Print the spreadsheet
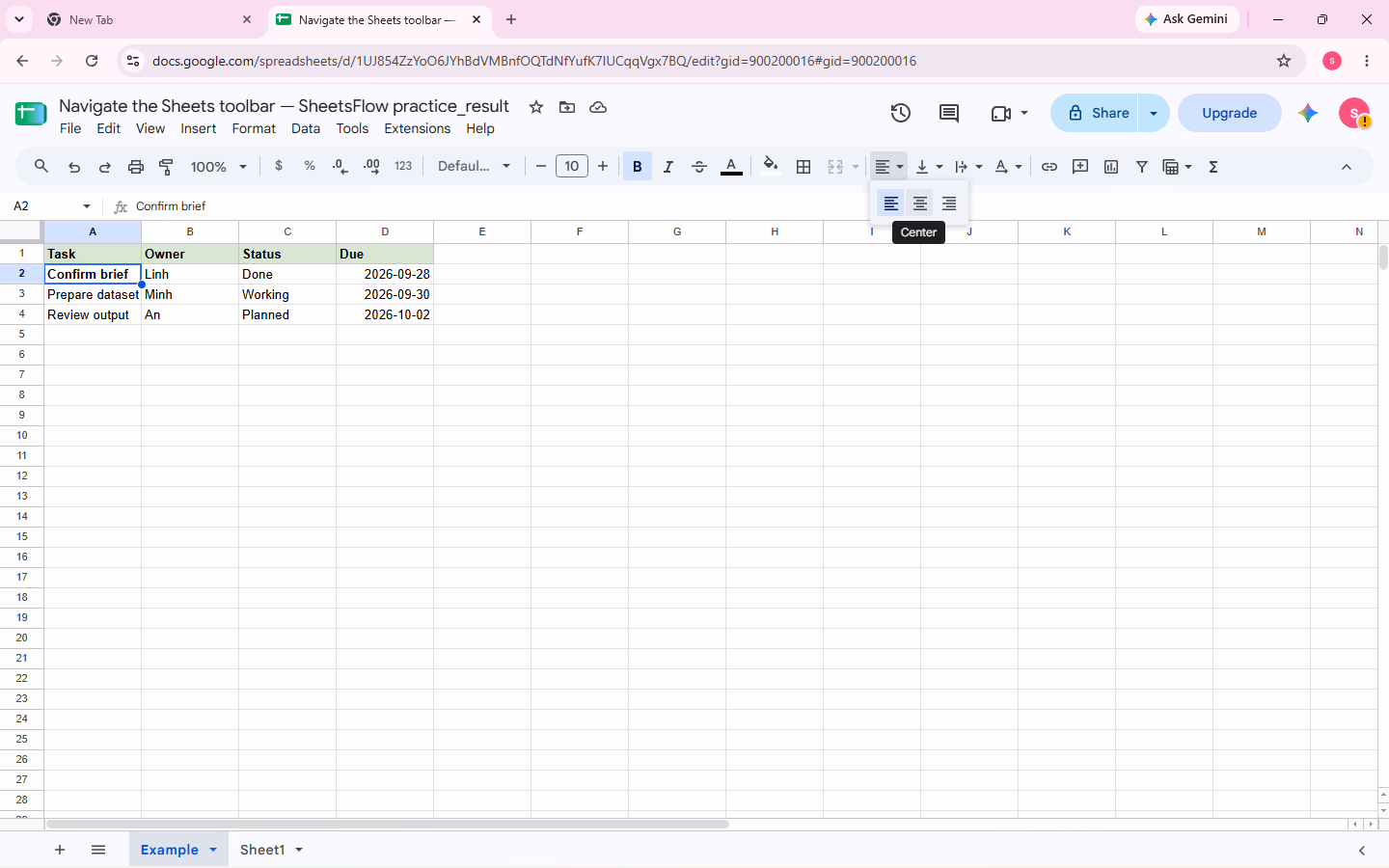The width and height of the screenshot is (1389, 868). (x=136, y=167)
